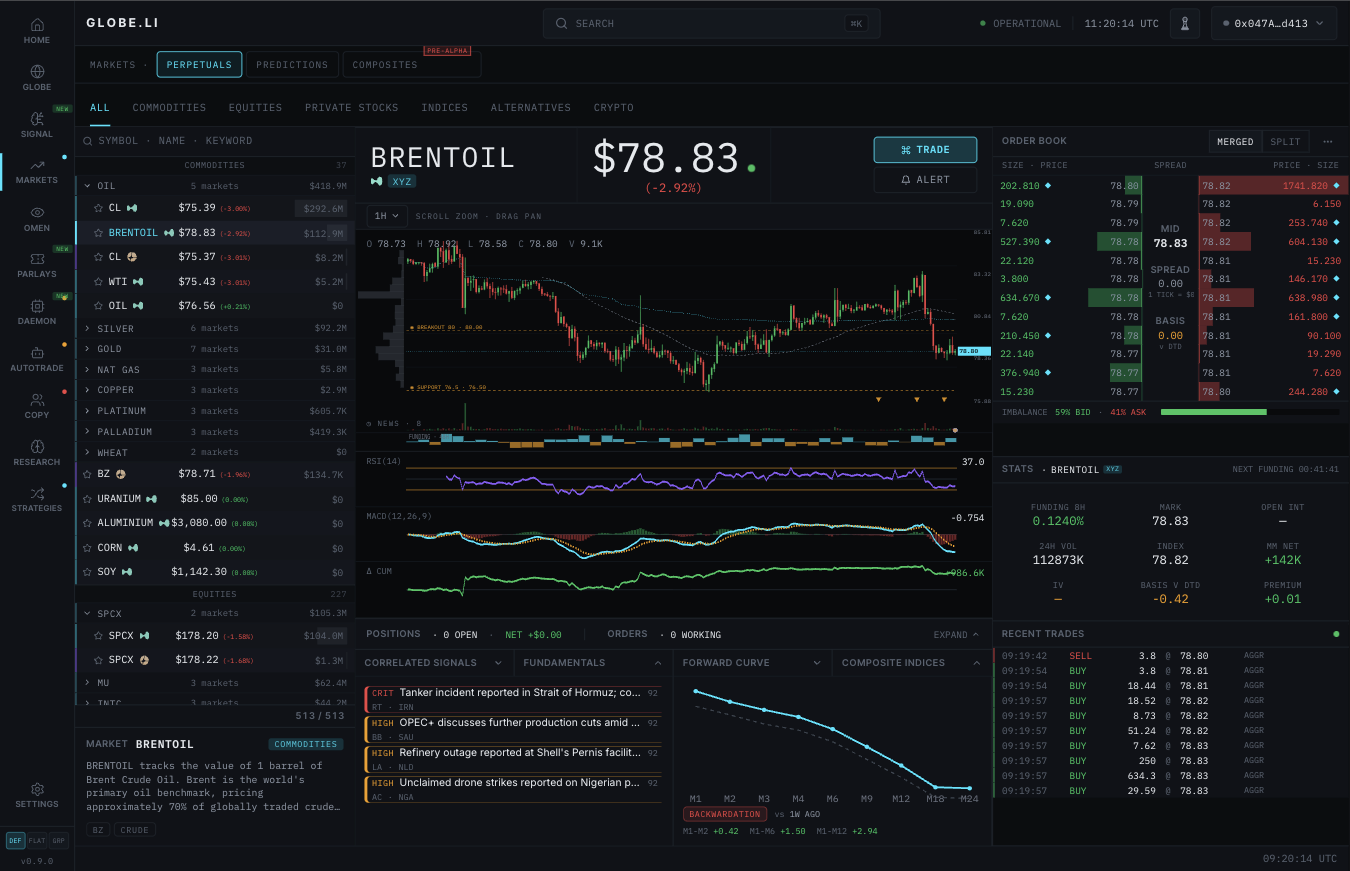Select DEF list layout
Screen dimensions: 1350x871
[16, 841]
